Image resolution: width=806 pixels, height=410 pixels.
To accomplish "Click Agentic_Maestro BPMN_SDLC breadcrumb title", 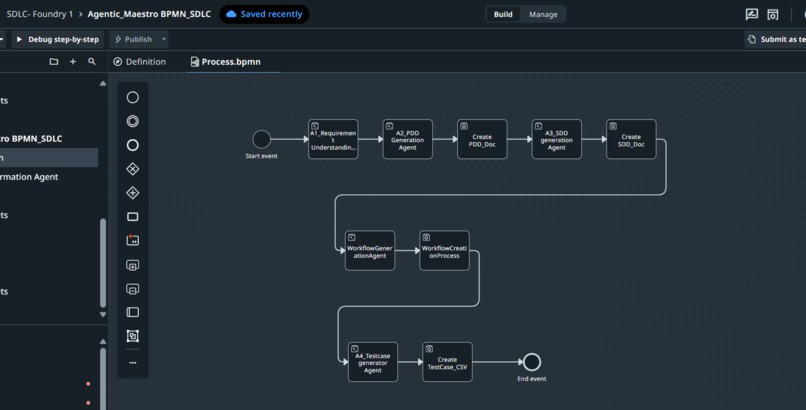I will point(149,14).
